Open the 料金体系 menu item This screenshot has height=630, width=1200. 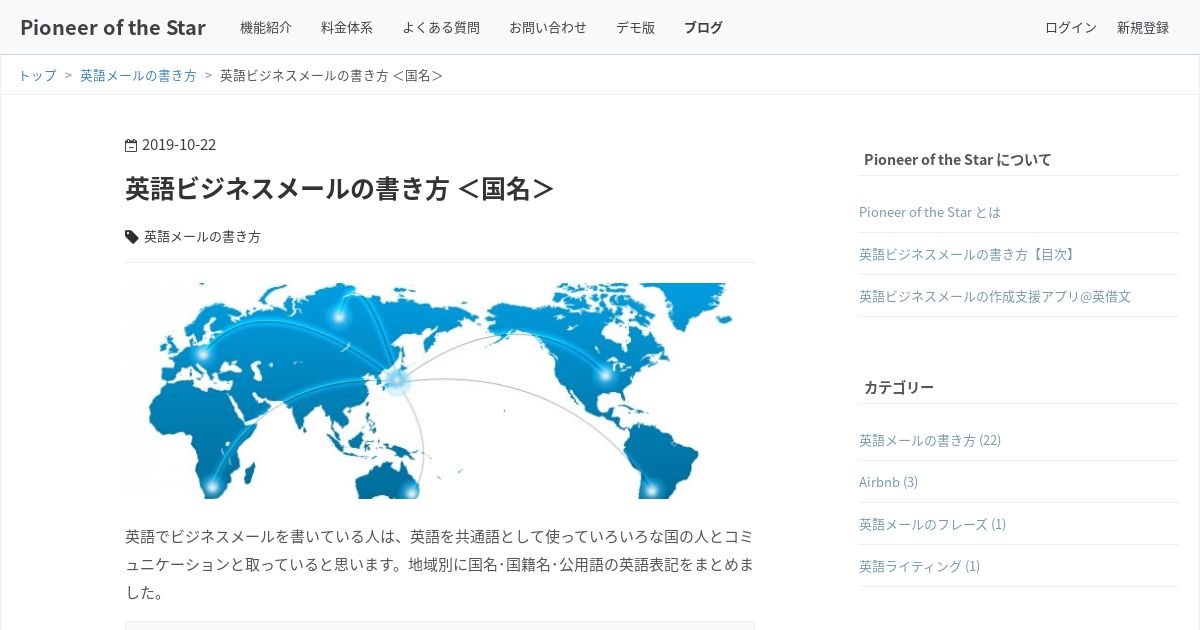pyautogui.click(x=347, y=28)
